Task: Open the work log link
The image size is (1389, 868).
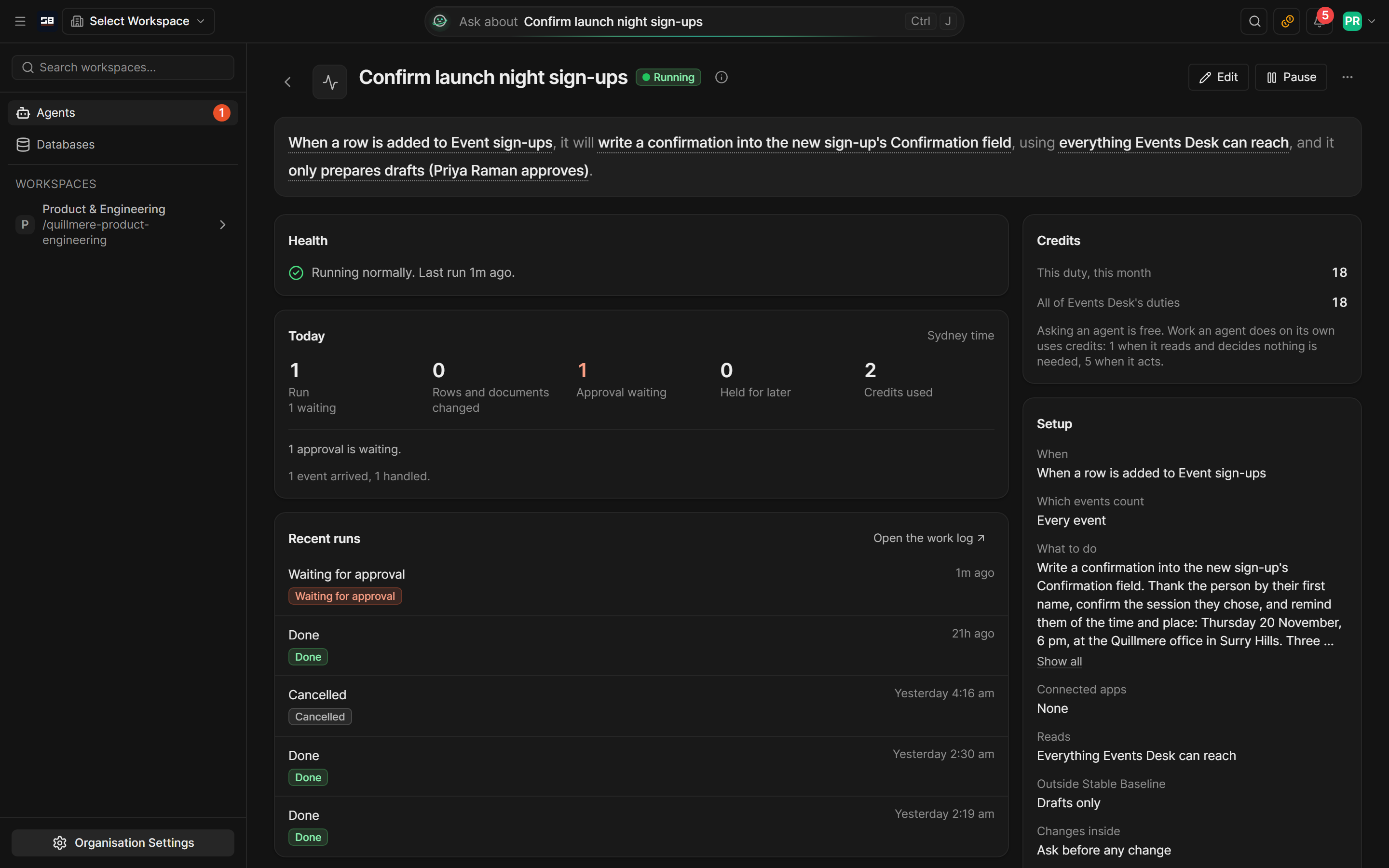Action: (929, 538)
